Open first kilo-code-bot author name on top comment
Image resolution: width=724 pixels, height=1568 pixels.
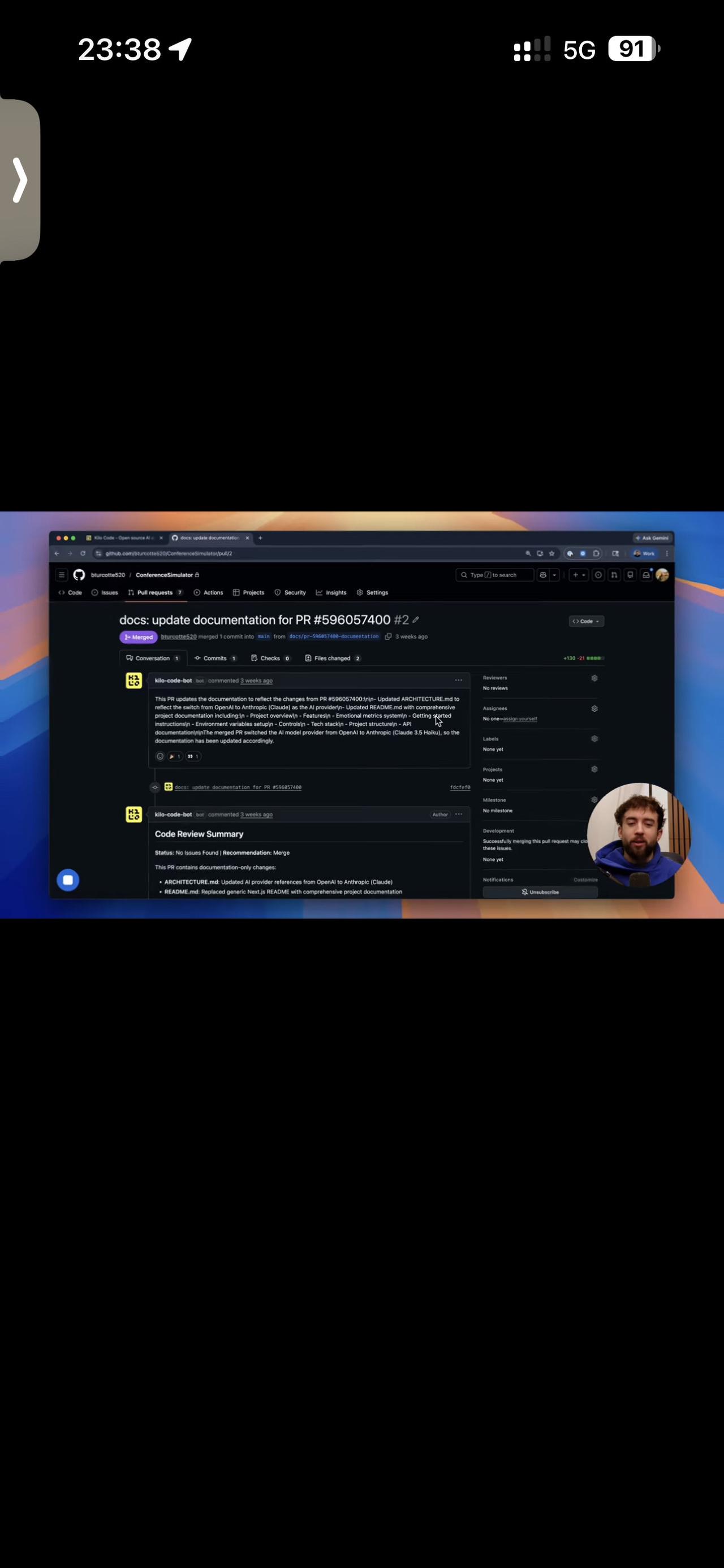coord(174,681)
